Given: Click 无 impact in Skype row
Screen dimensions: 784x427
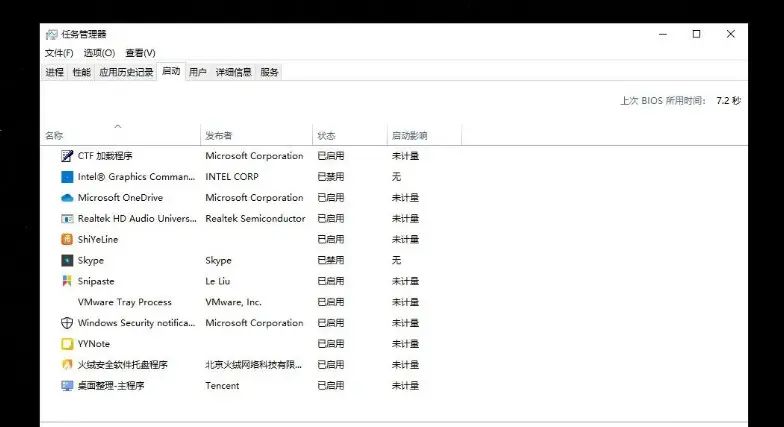Looking at the screenshot, I should (396, 260).
